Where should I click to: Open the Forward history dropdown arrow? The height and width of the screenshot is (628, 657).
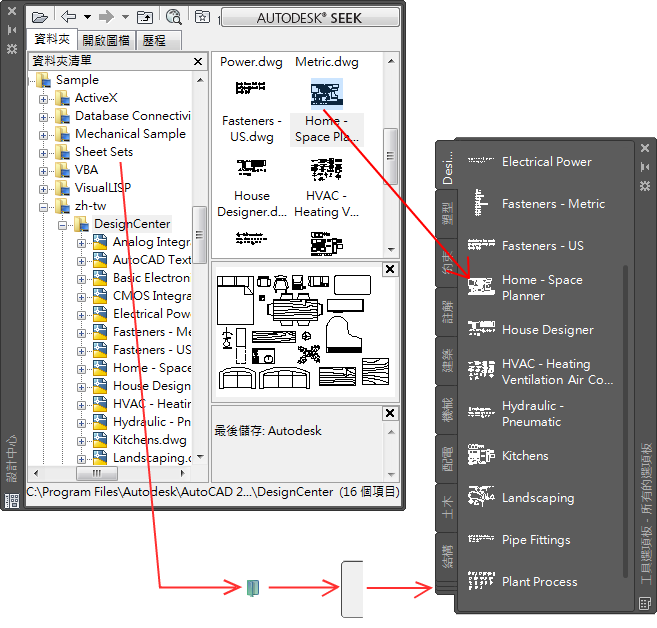[x=125, y=17]
